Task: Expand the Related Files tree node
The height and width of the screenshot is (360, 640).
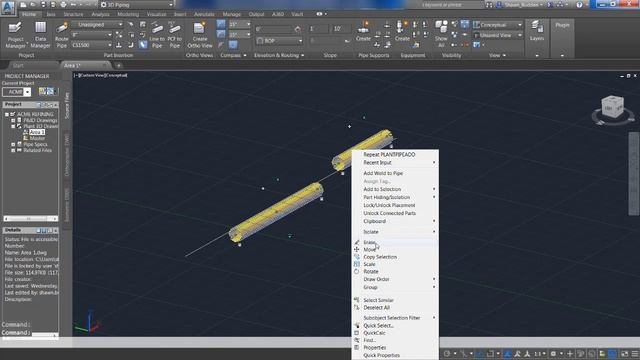Action: click(x=13, y=150)
